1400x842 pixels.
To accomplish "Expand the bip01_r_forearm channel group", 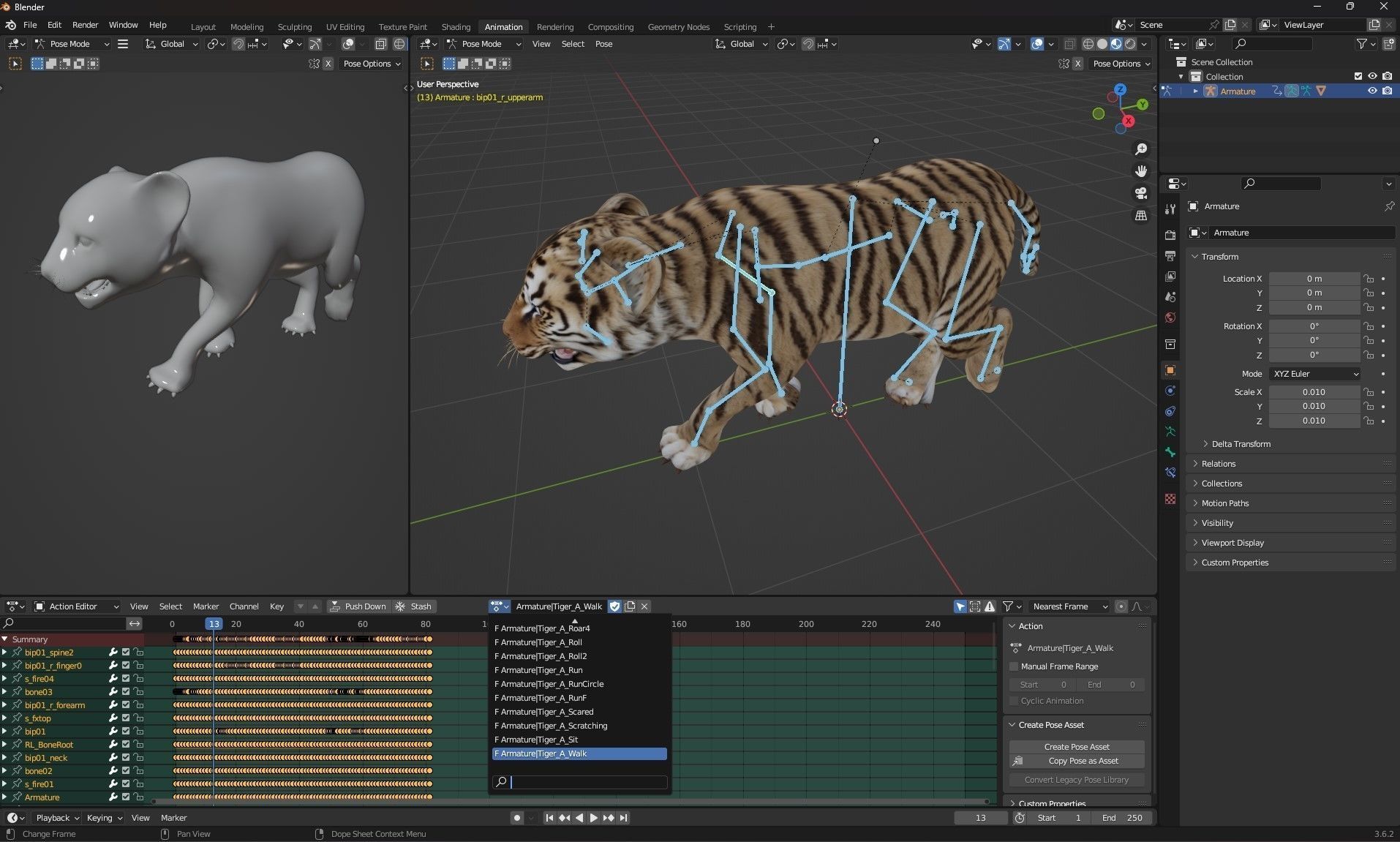I will coord(4,705).
